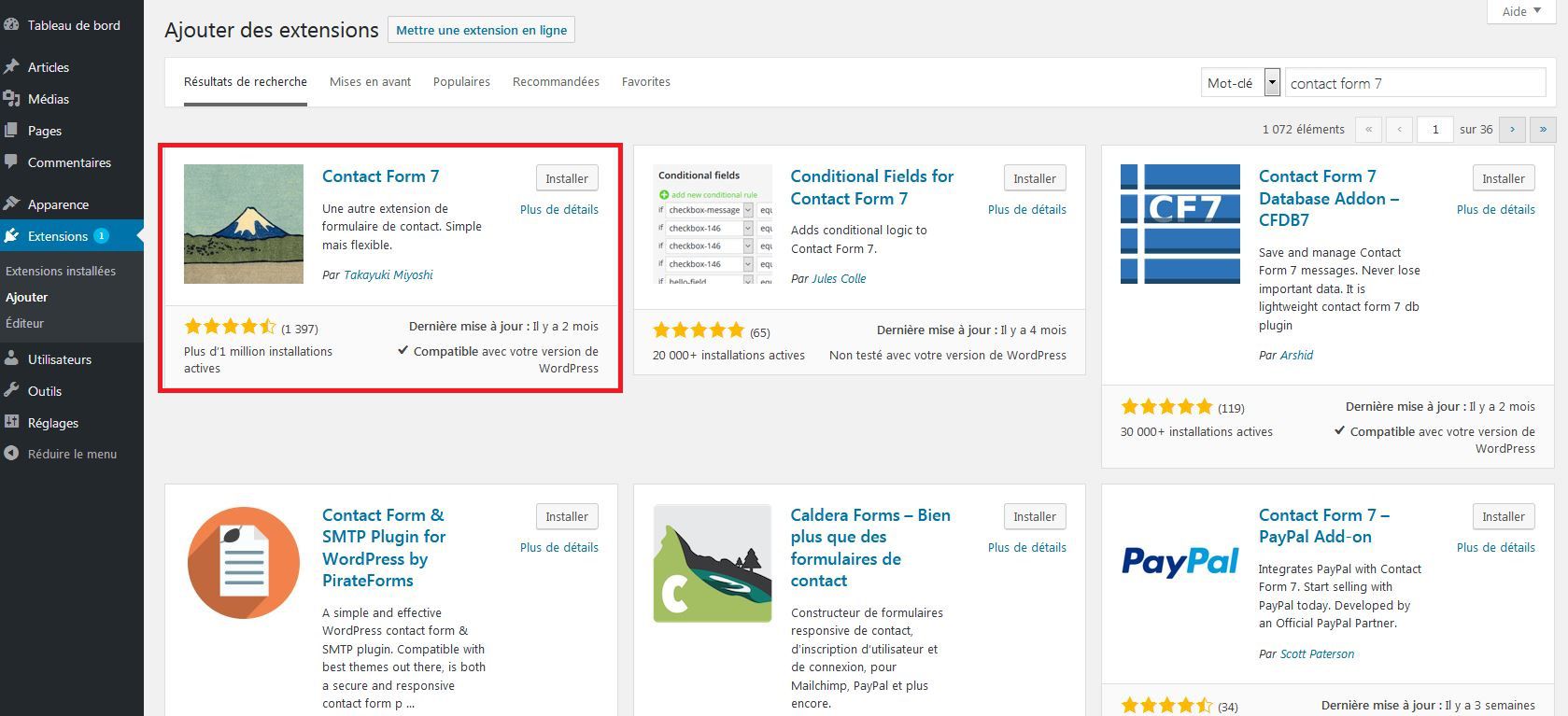Open the Mot-clé search type dropdown
The width and height of the screenshot is (1568, 716).
(x=1240, y=82)
